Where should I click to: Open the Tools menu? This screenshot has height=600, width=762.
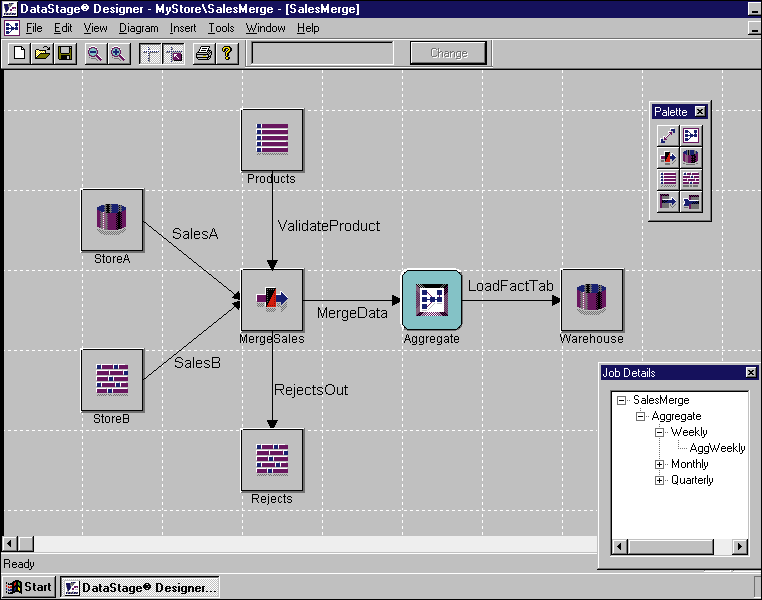[221, 28]
